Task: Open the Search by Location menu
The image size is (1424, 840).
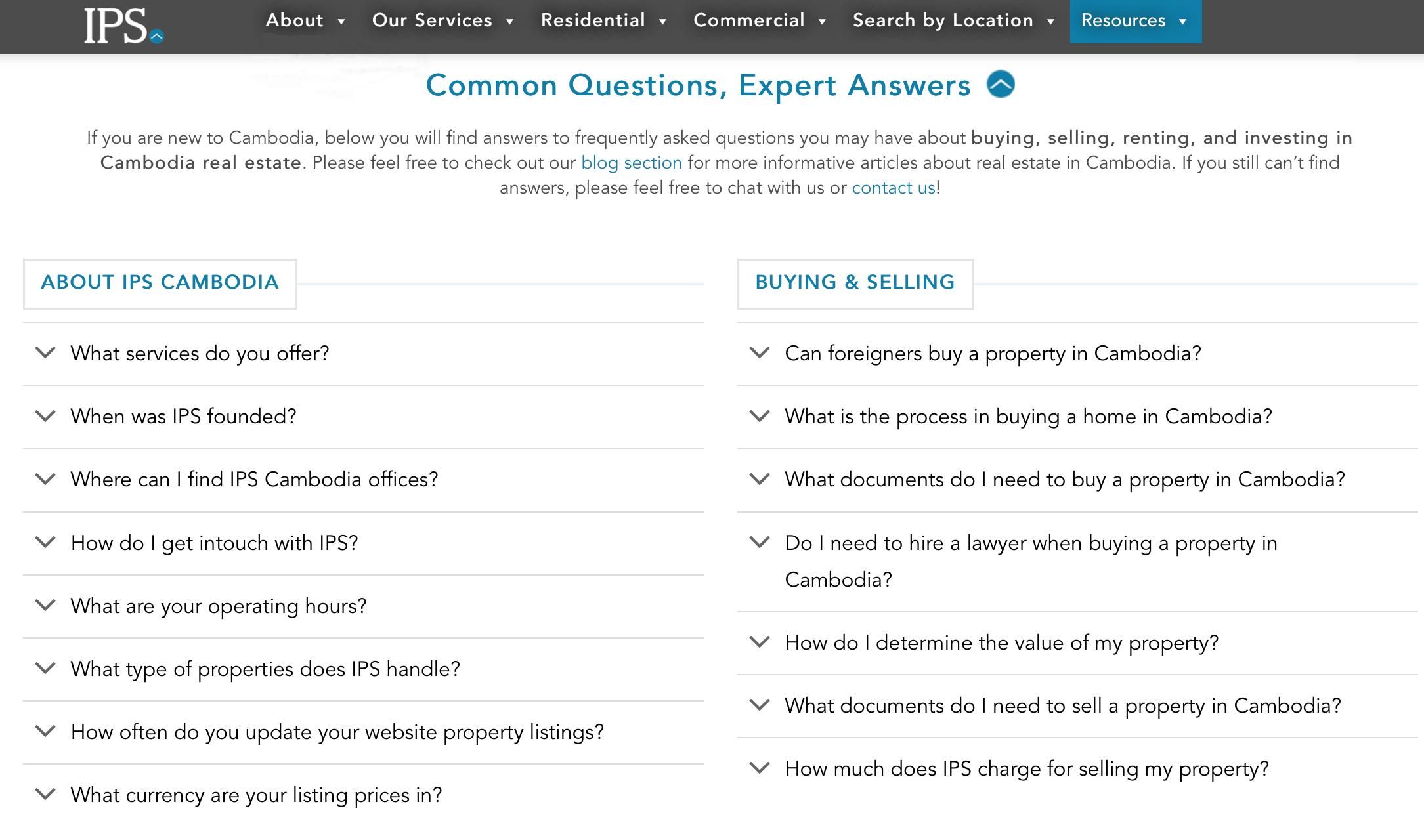Action: (x=953, y=21)
